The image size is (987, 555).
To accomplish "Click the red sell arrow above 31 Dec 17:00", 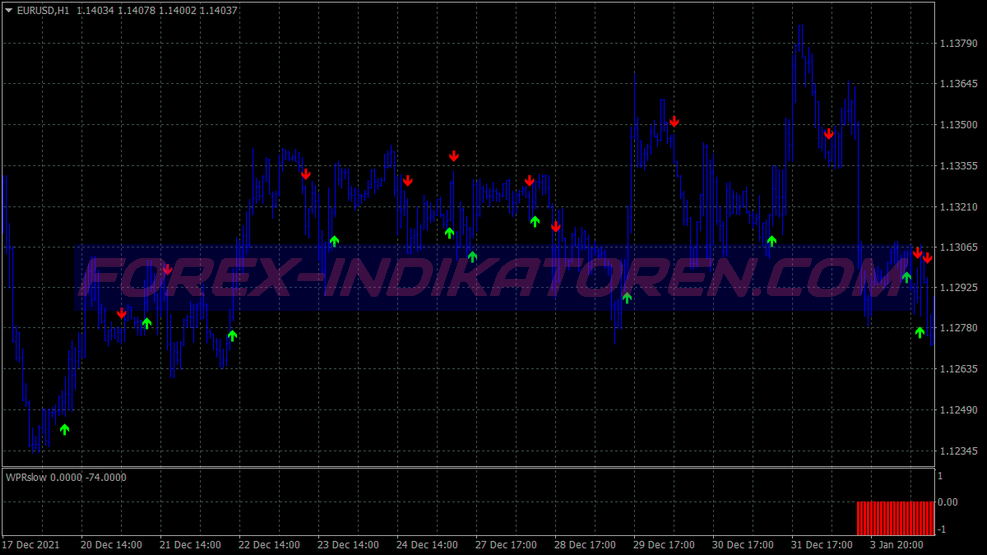I will point(828,133).
